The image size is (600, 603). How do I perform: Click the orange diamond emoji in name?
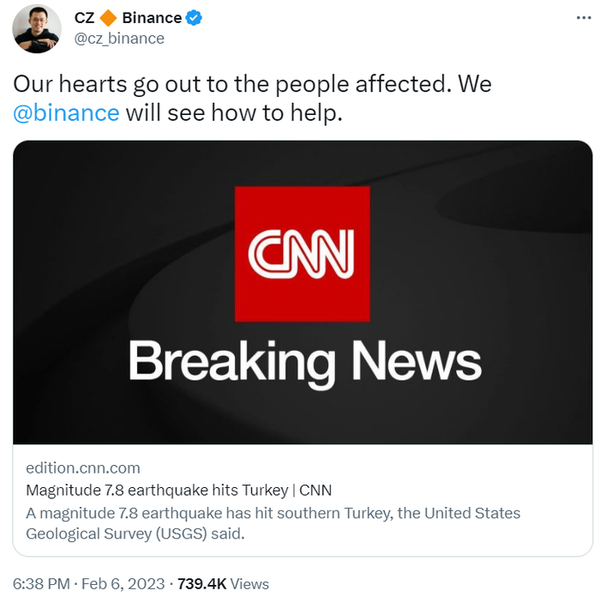click(x=109, y=18)
